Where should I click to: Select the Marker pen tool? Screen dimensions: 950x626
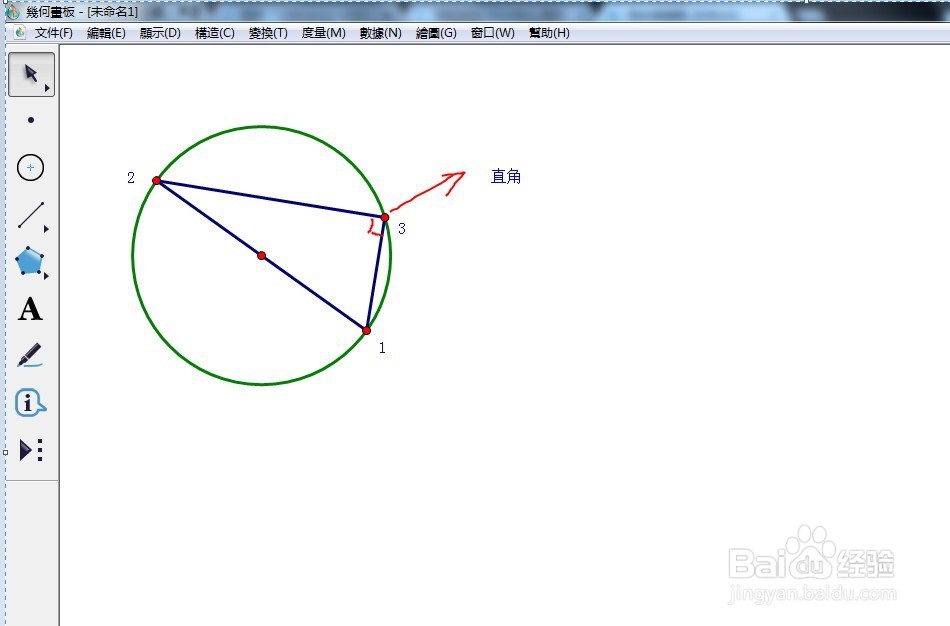coord(30,355)
